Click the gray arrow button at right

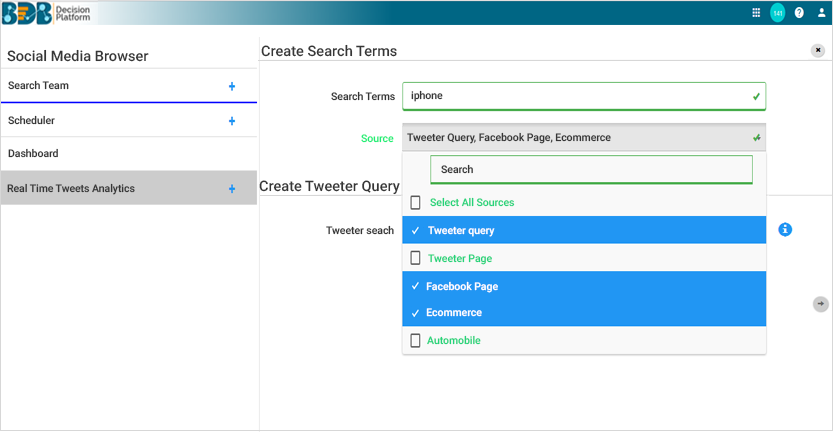(821, 304)
